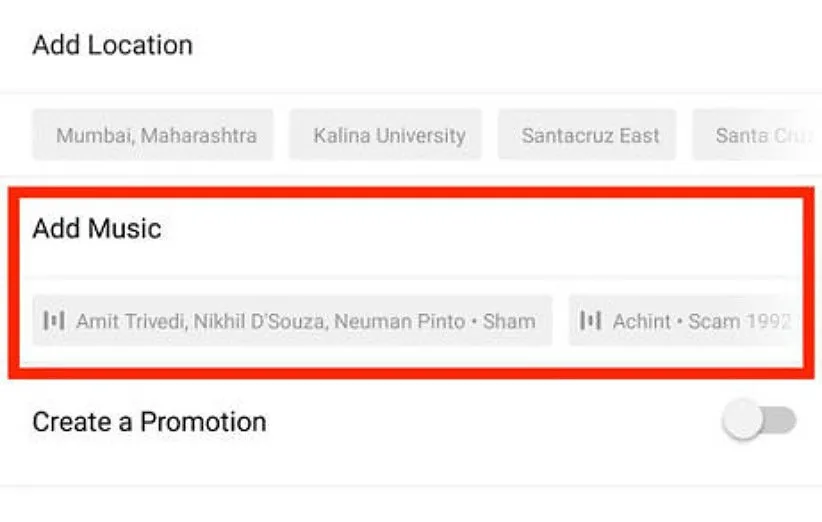822x522 pixels.
Task: Enable the Create a Promotion switch
Action: [760, 422]
